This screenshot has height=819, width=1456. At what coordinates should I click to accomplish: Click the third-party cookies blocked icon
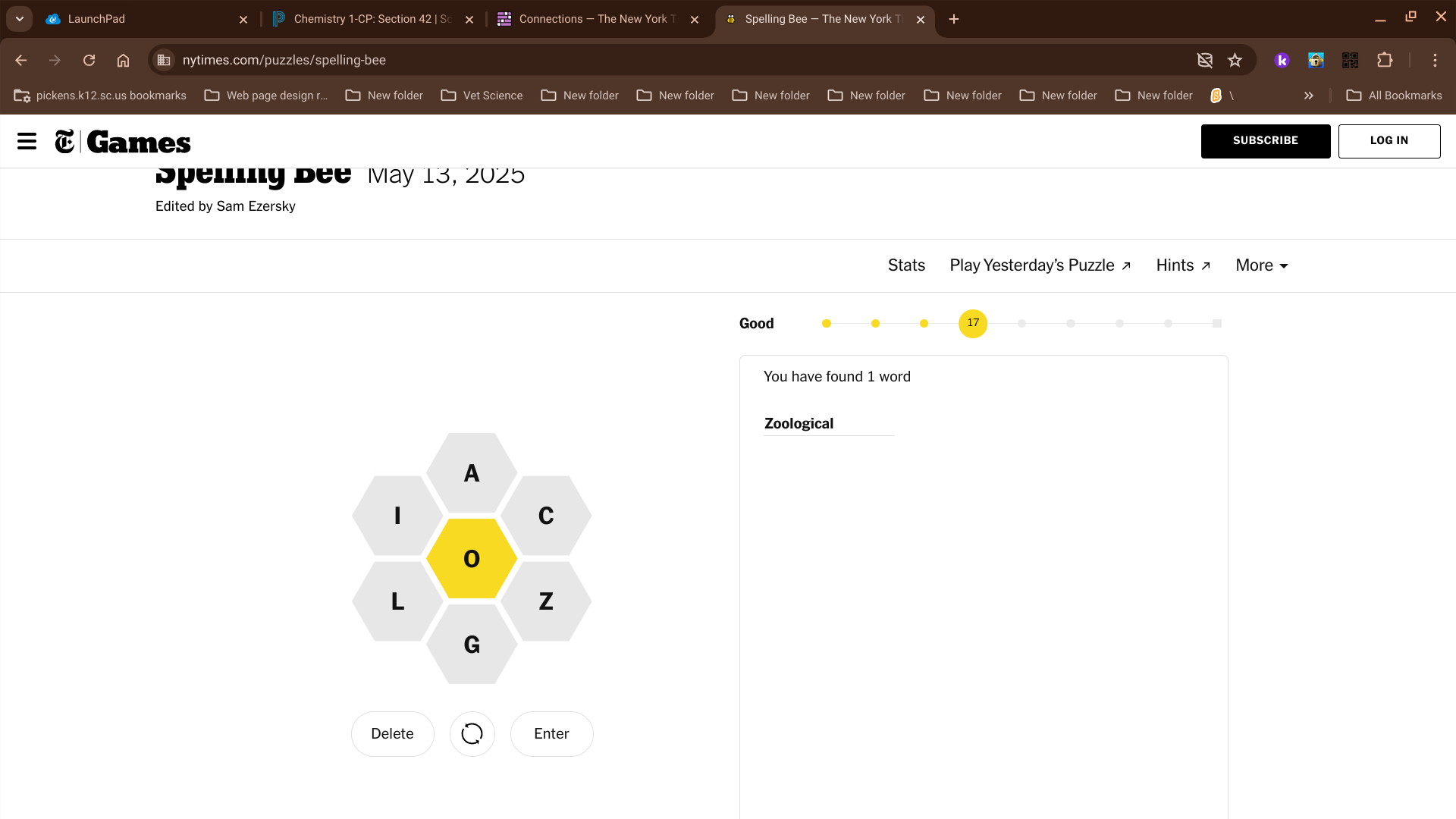coord(1204,60)
